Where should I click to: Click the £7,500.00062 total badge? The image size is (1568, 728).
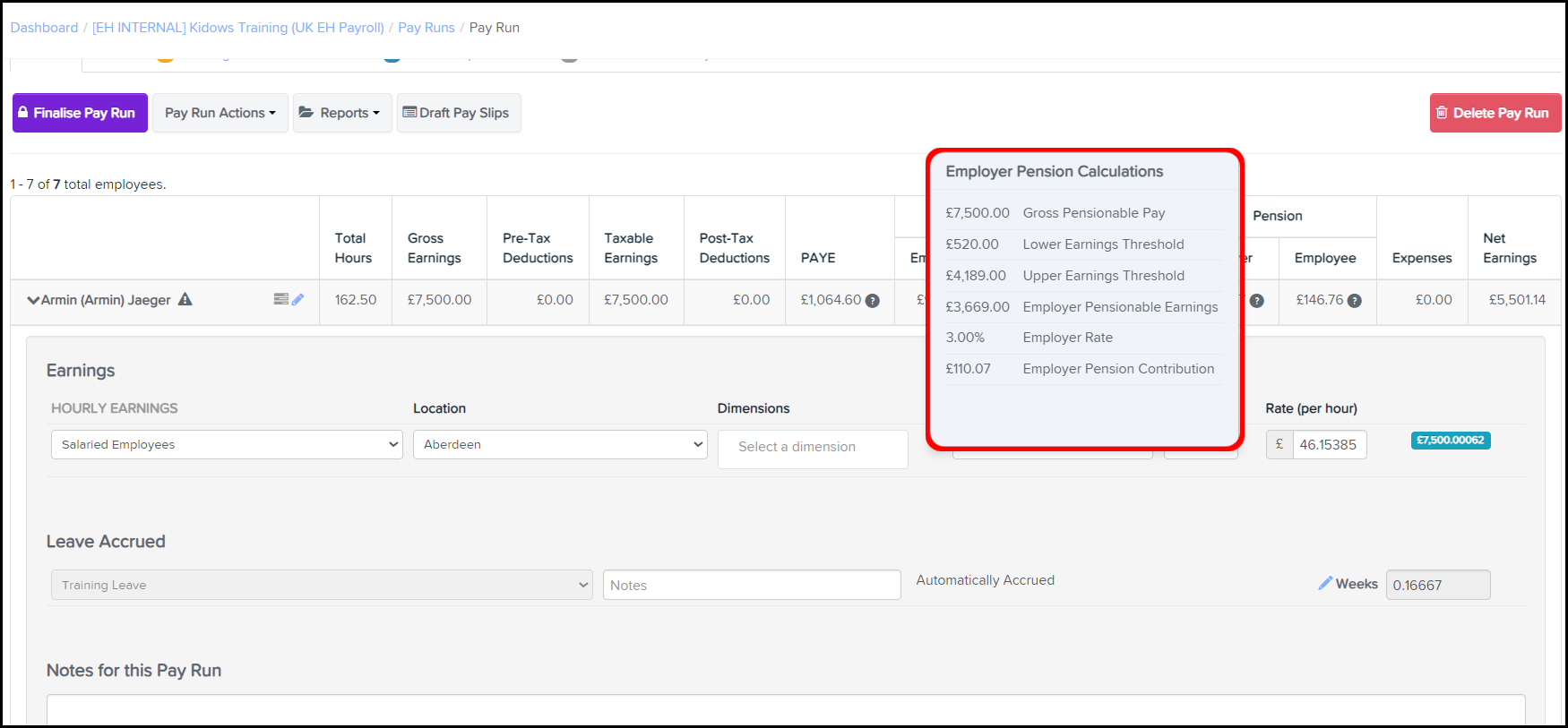1450,441
